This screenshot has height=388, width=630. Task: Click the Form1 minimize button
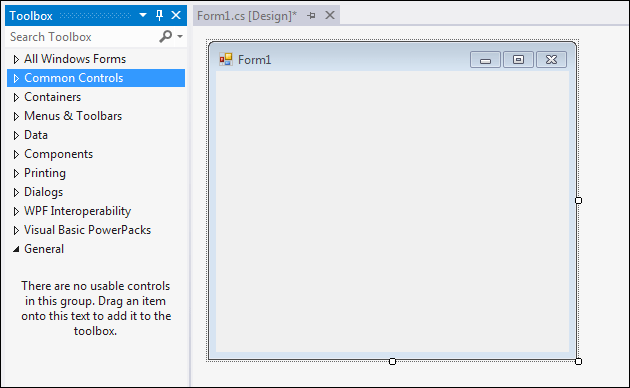click(485, 60)
